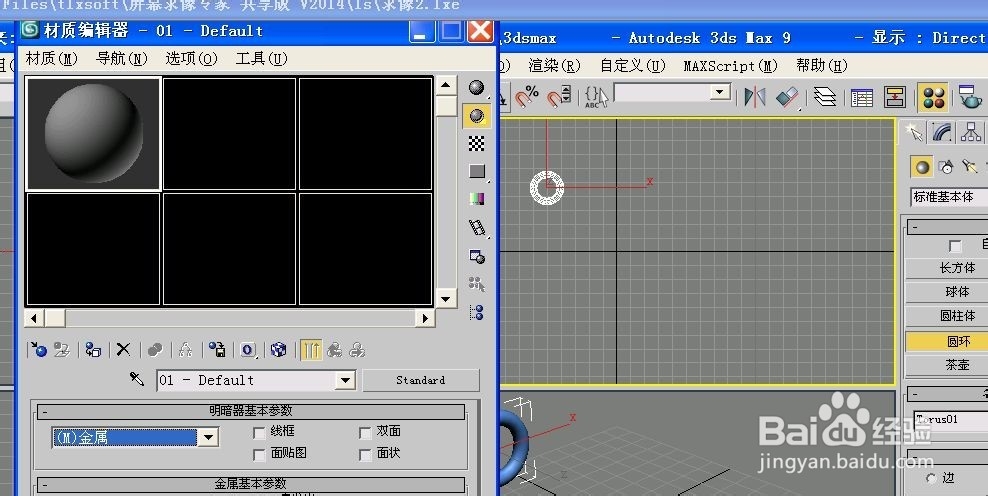Click the Put to Library icon
This screenshot has width=988, height=496.
[x=217, y=350]
